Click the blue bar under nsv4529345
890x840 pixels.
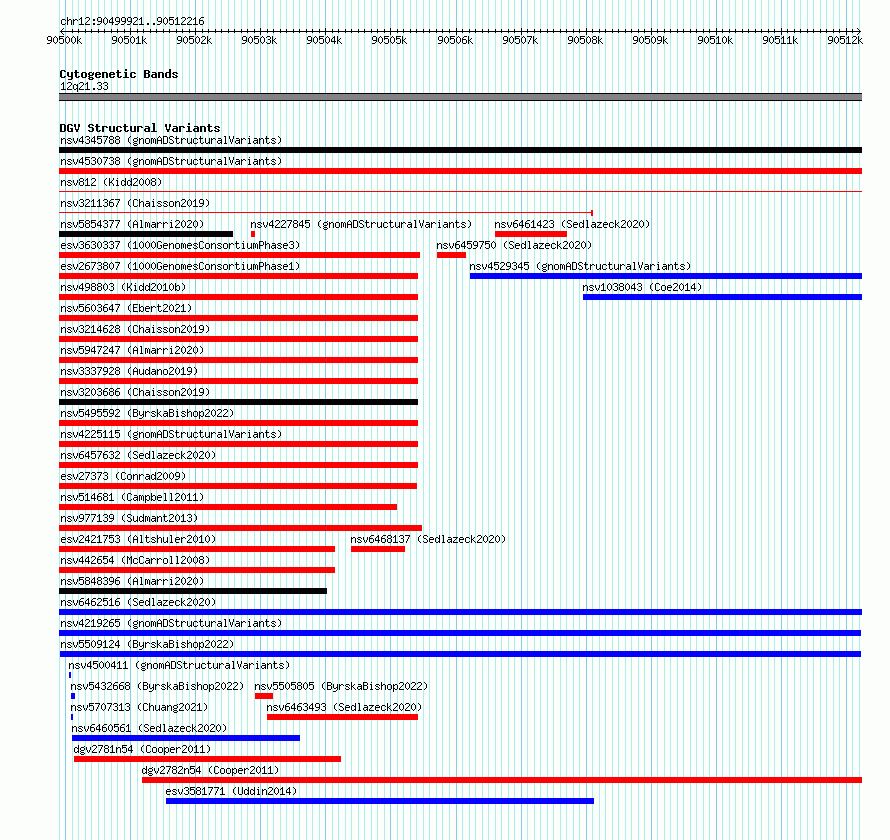666,276
